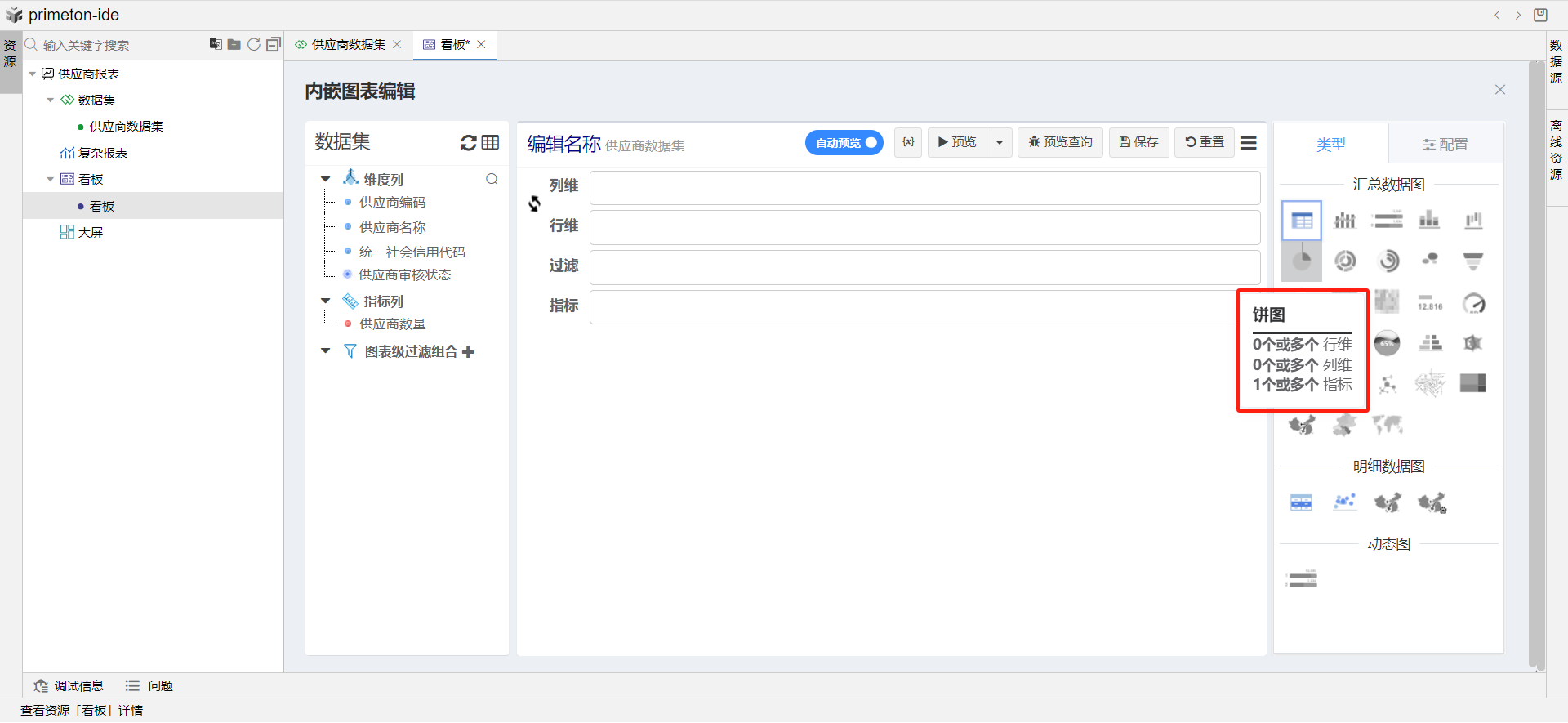Pick the gauge chart type icon

click(x=1473, y=304)
